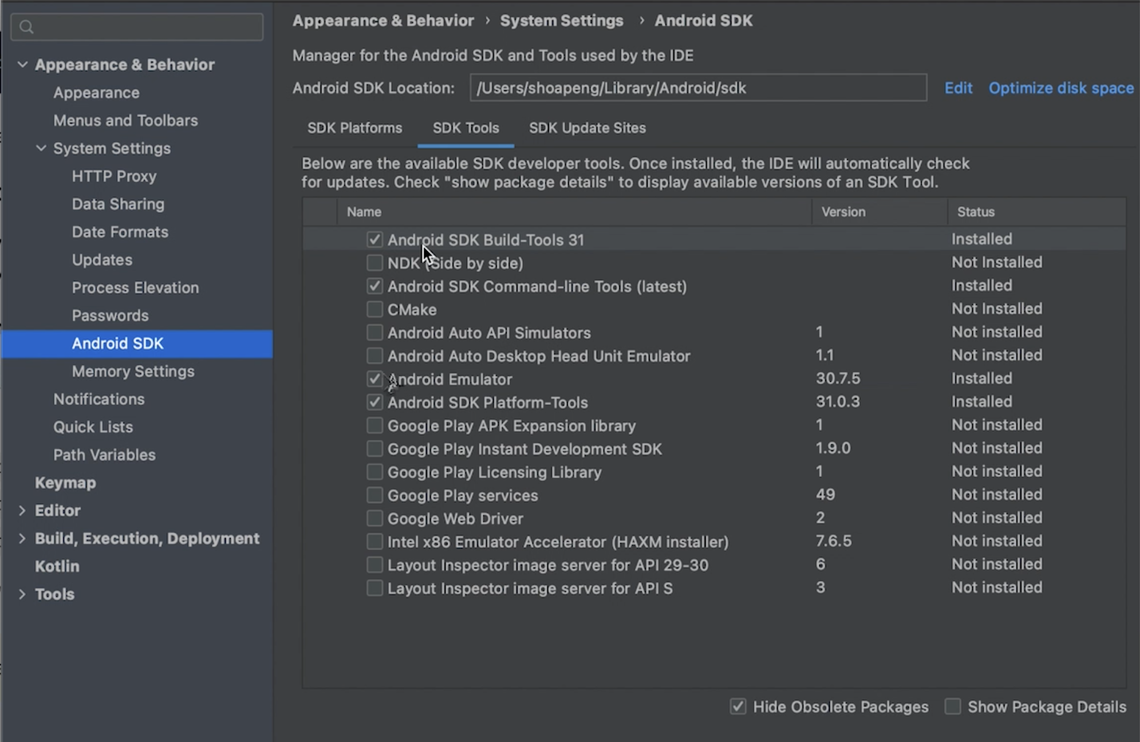
Task: Select HTTP Proxy settings
Action: point(114,176)
